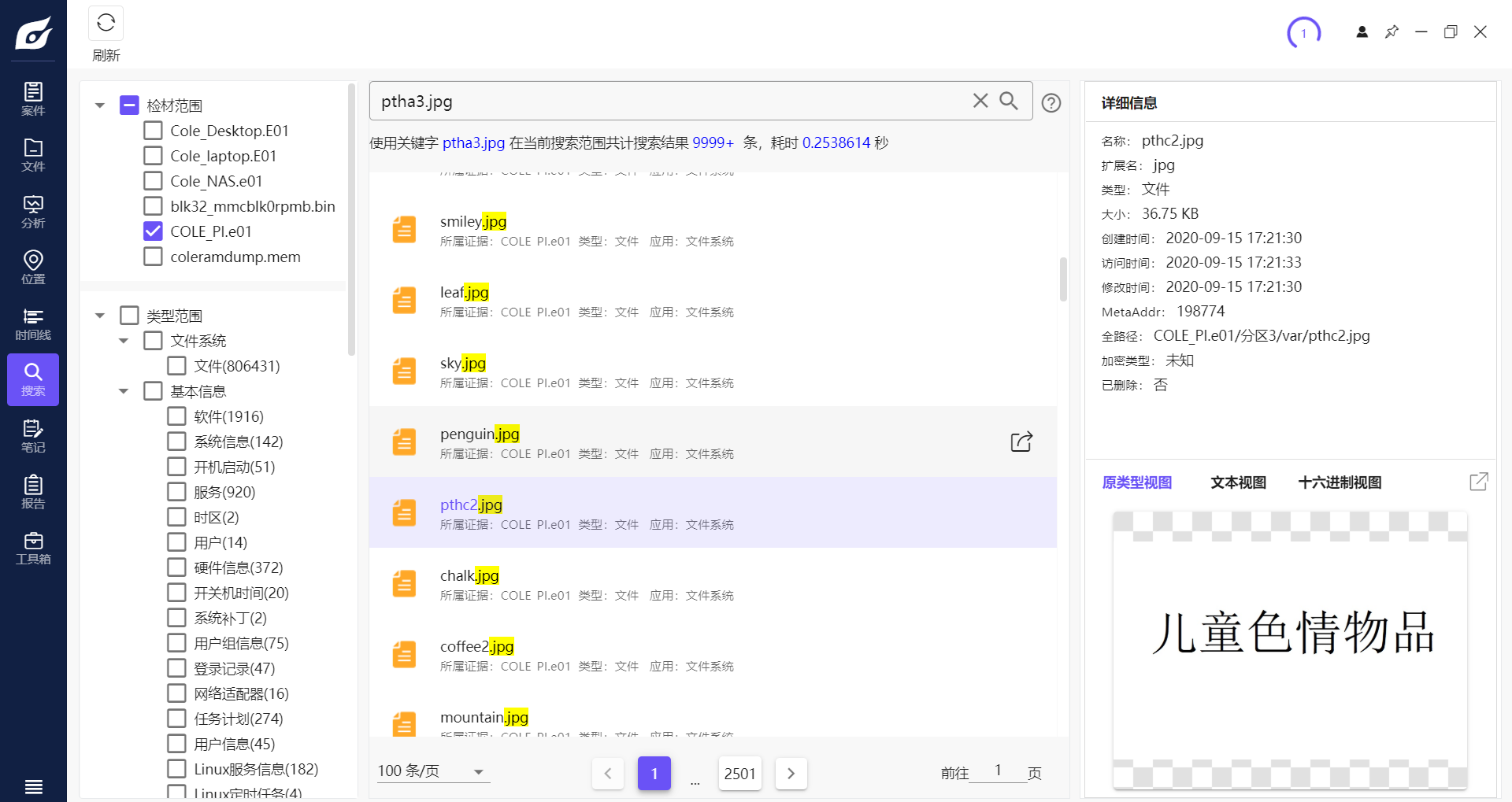Go to the next results page
Image resolution: width=1512 pixels, height=802 pixels.
(x=791, y=774)
